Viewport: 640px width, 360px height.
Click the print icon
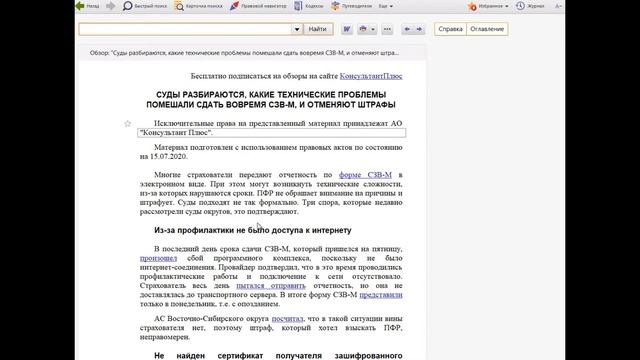coord(362,29)
